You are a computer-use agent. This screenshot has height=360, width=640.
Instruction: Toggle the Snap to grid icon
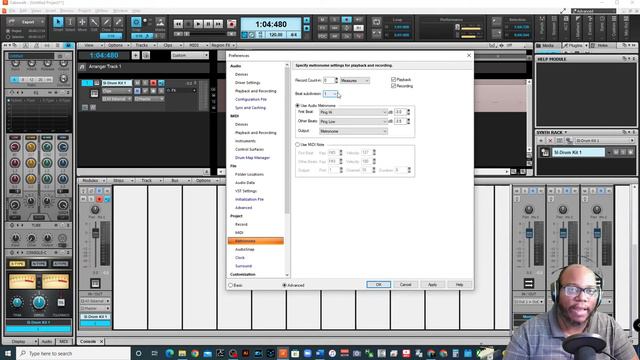(136, 22)
